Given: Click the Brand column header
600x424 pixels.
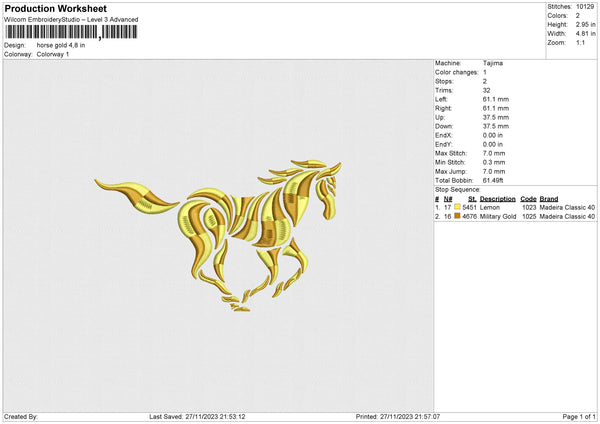Looking at the screenshot, I should click(549, 199).
